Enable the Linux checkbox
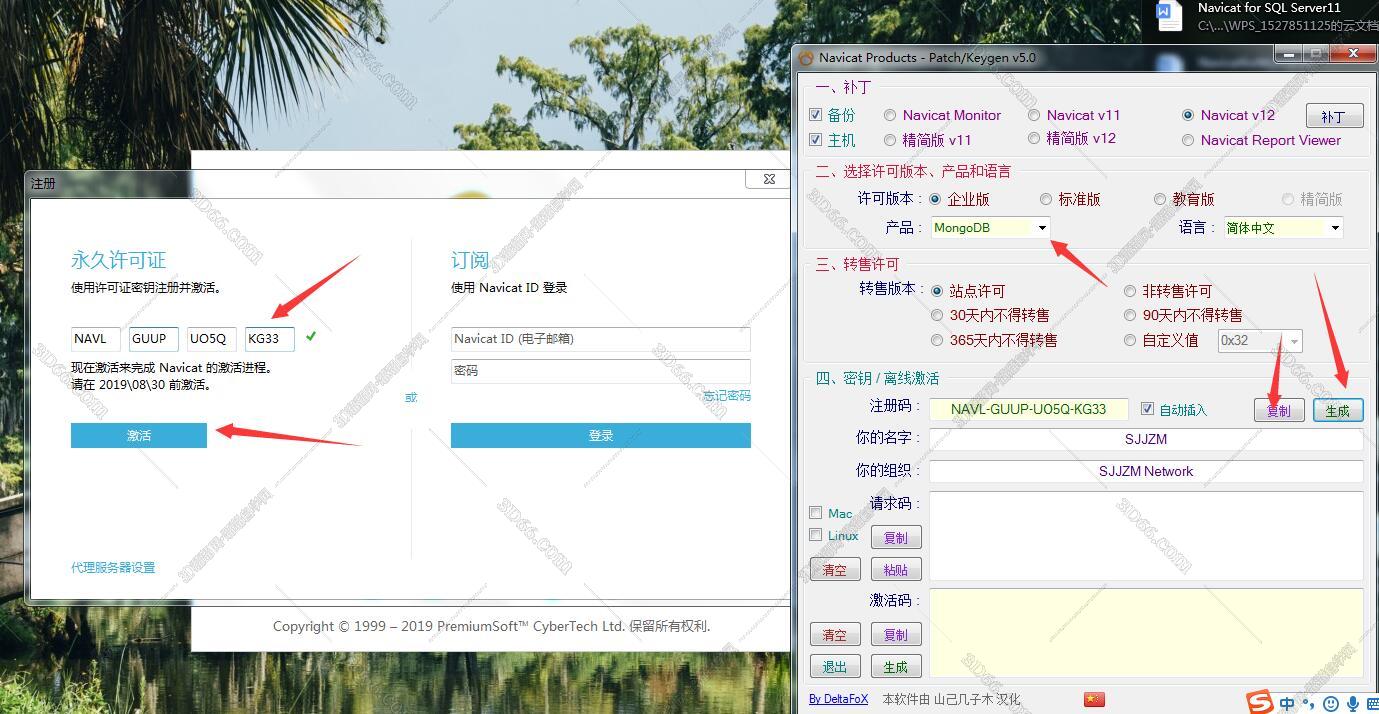Image resolution: width=1379 pixels, height=714 pixels. tap(815, 535)
